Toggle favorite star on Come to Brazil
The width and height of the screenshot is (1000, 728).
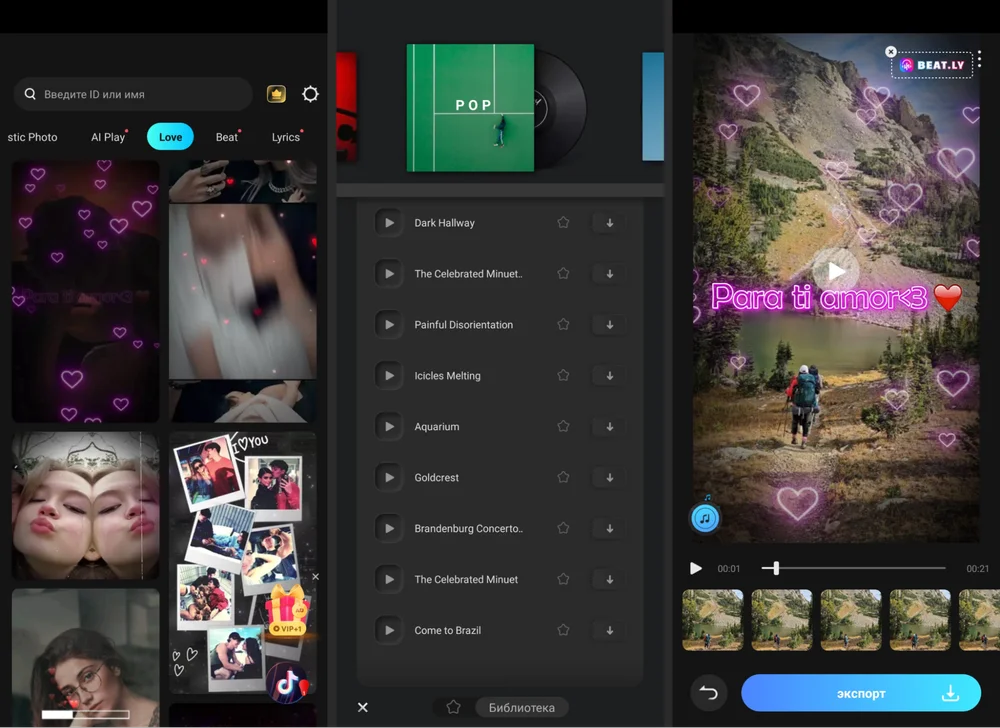click(563, 630)
